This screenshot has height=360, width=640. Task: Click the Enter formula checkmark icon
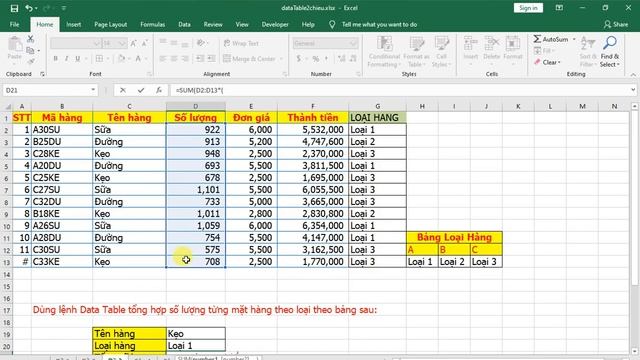click(141, 90)
